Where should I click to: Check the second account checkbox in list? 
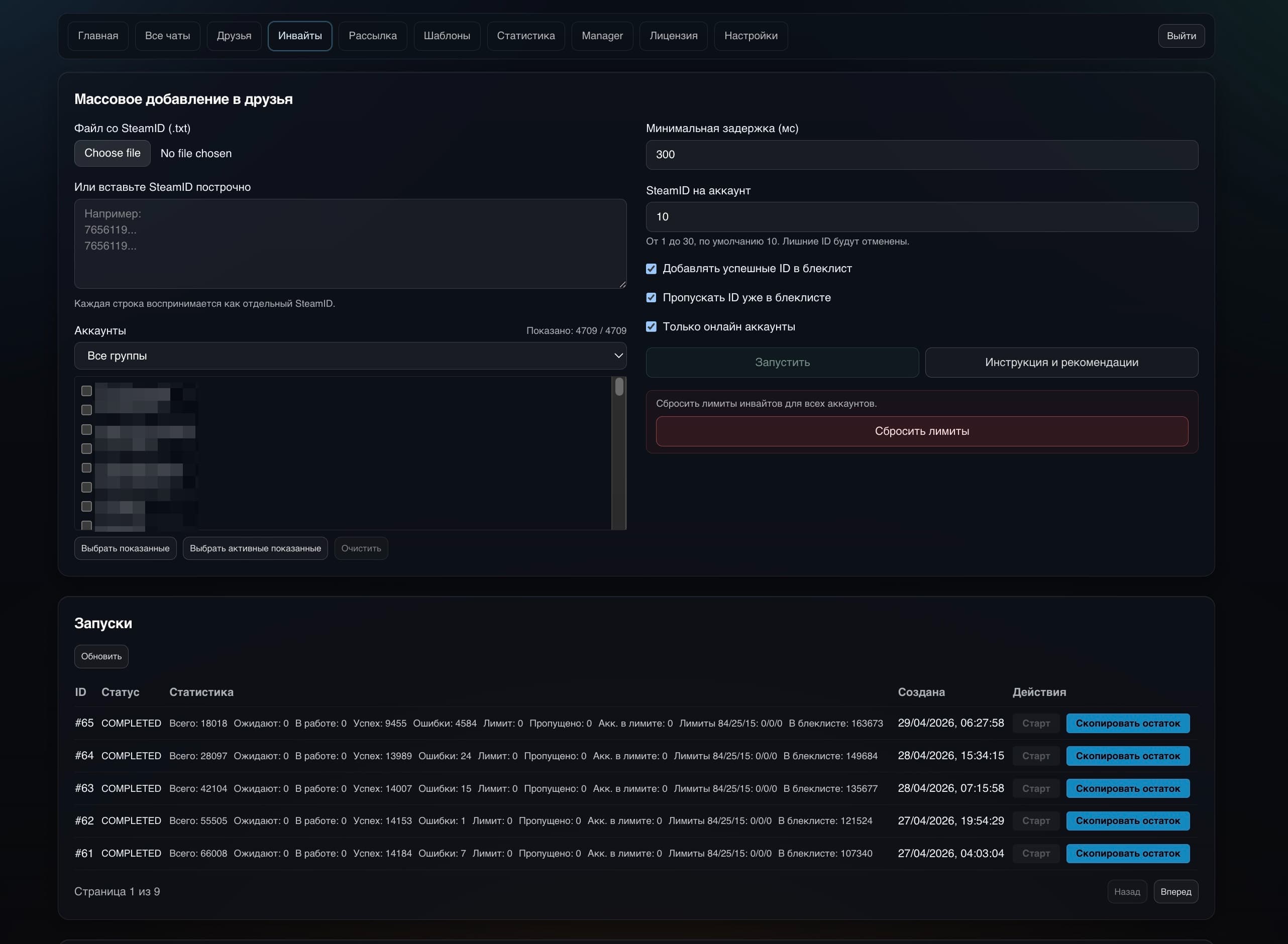86,410
